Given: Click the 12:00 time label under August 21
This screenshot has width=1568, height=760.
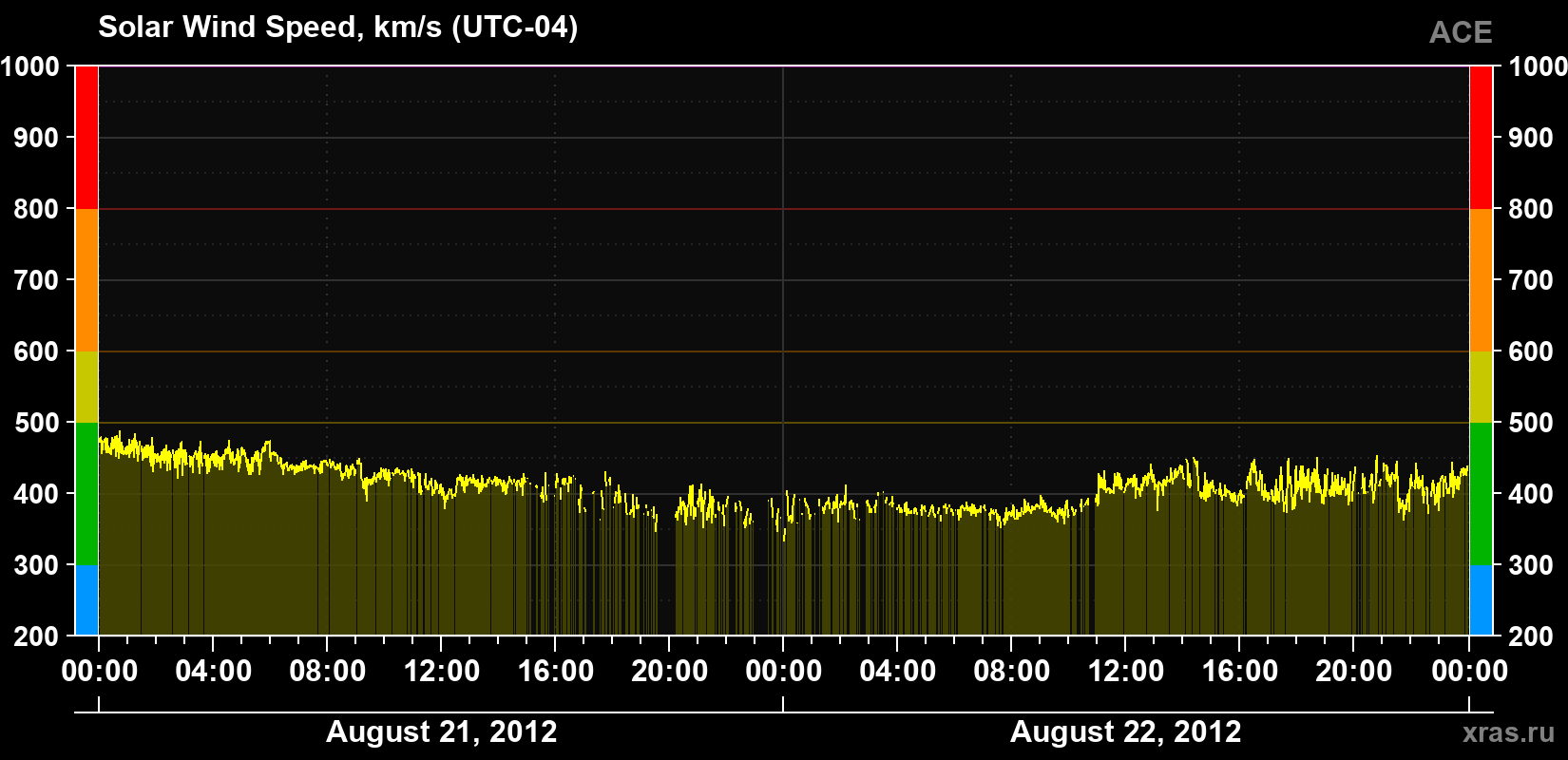Looking at the screenshot, I should [x=441, y=672].
